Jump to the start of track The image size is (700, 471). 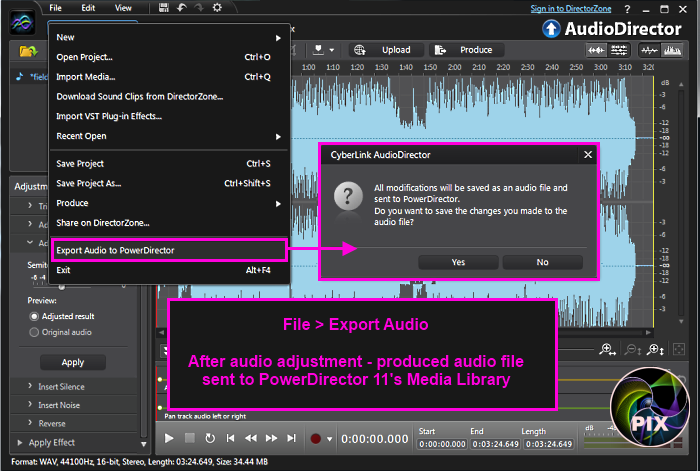pos(230,438)
